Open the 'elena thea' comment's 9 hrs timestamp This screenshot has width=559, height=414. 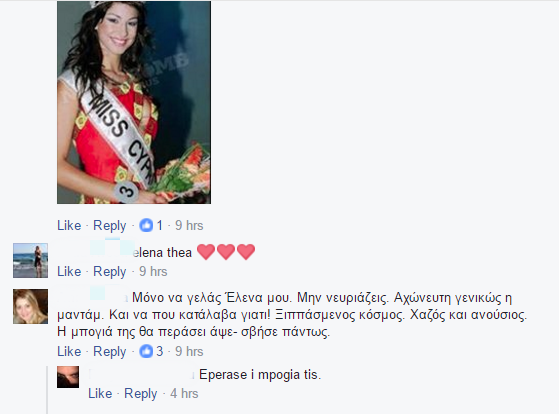153,271
